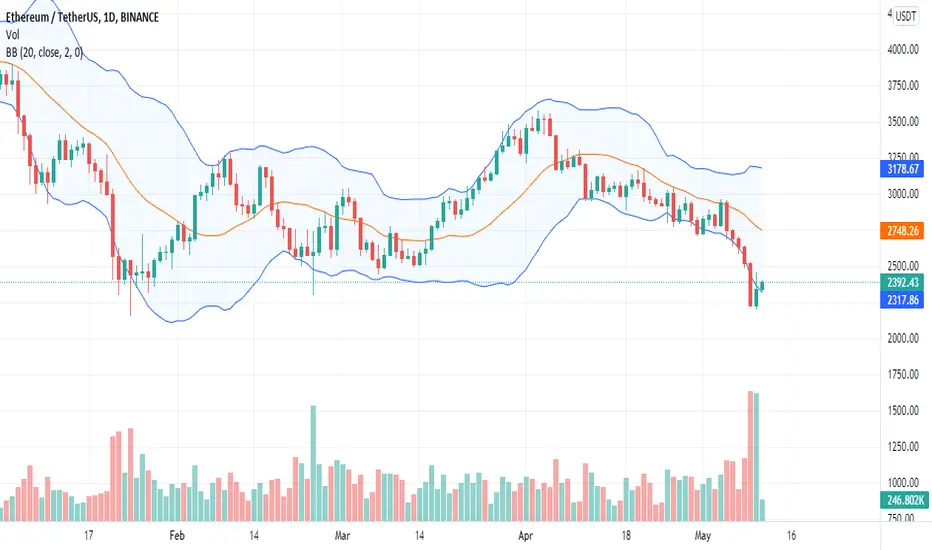Click the Apr date marker on time axis
Image resolution: width=932 pixels, height=550 pixels.
click(x=525, y=536)
